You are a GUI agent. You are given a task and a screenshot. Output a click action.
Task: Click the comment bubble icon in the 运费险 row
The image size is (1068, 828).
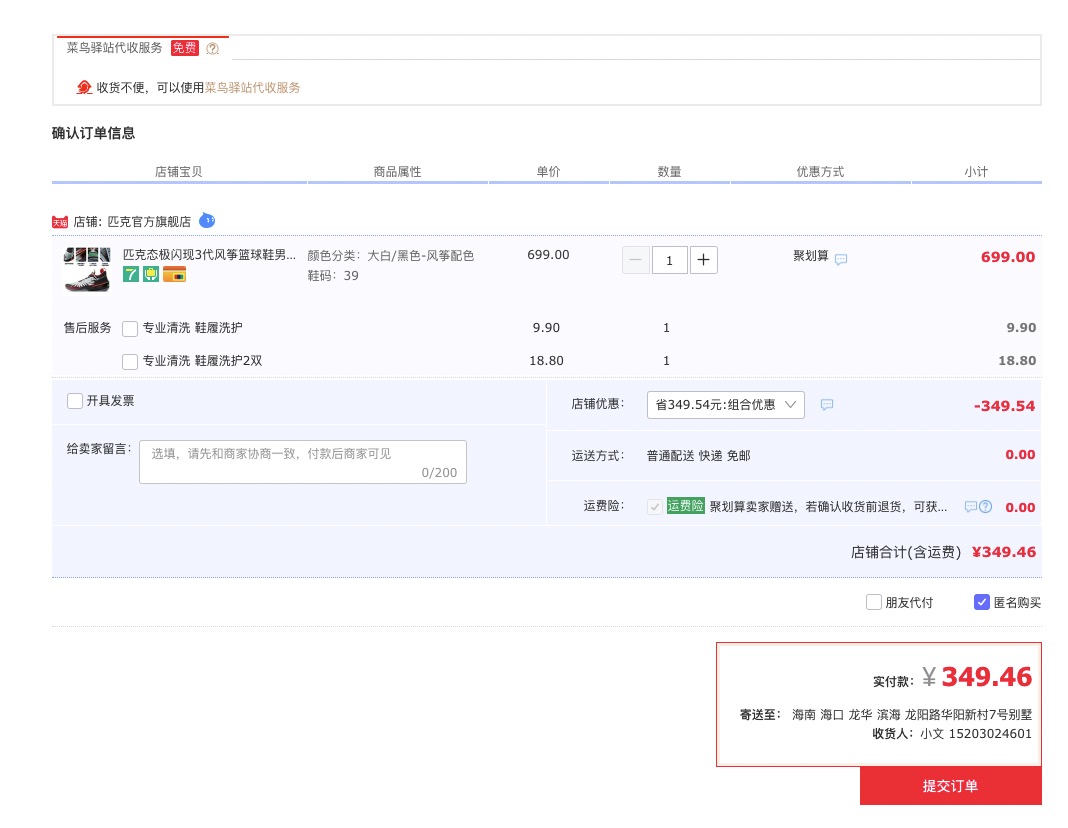click(x=971, y=507)
